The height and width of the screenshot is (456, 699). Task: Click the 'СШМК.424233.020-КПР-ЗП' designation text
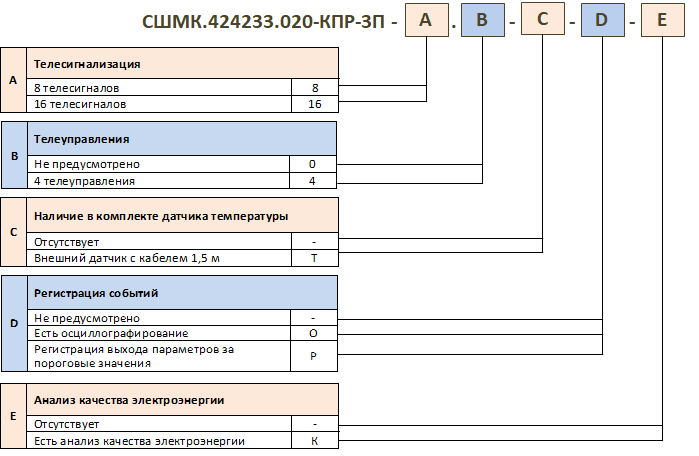[263, 21]
